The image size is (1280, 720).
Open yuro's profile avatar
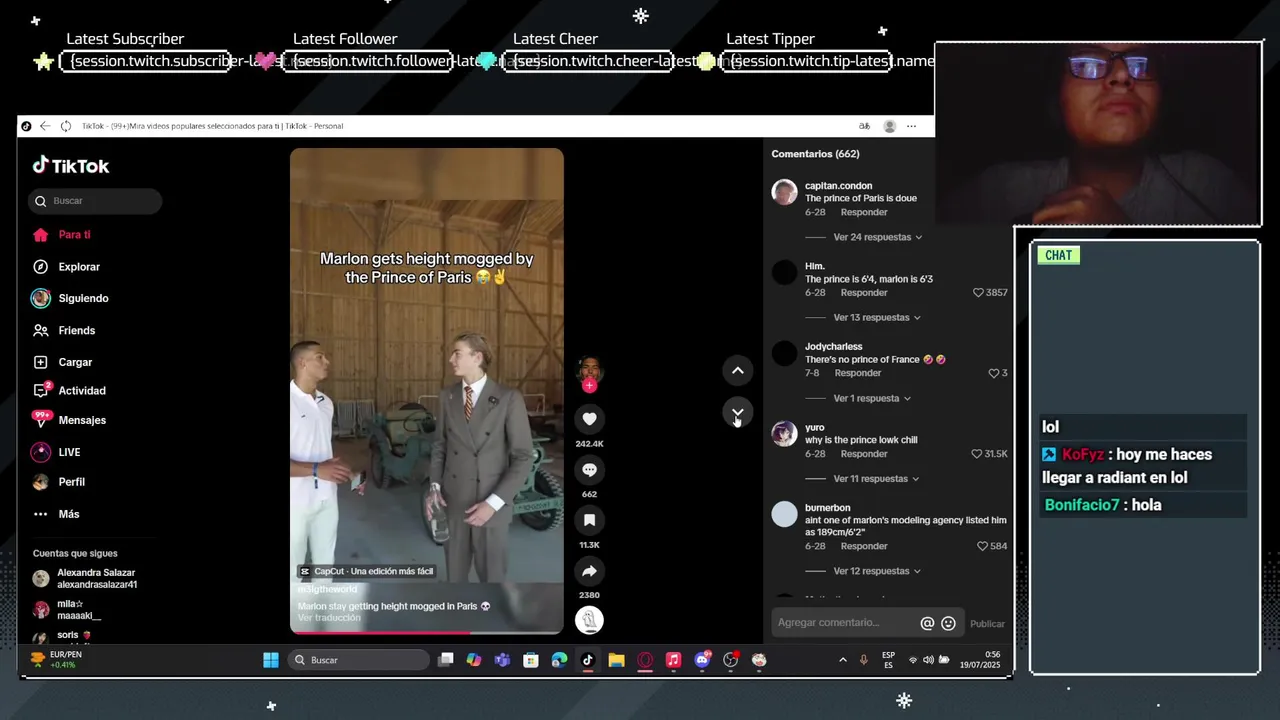pos(784,434)
